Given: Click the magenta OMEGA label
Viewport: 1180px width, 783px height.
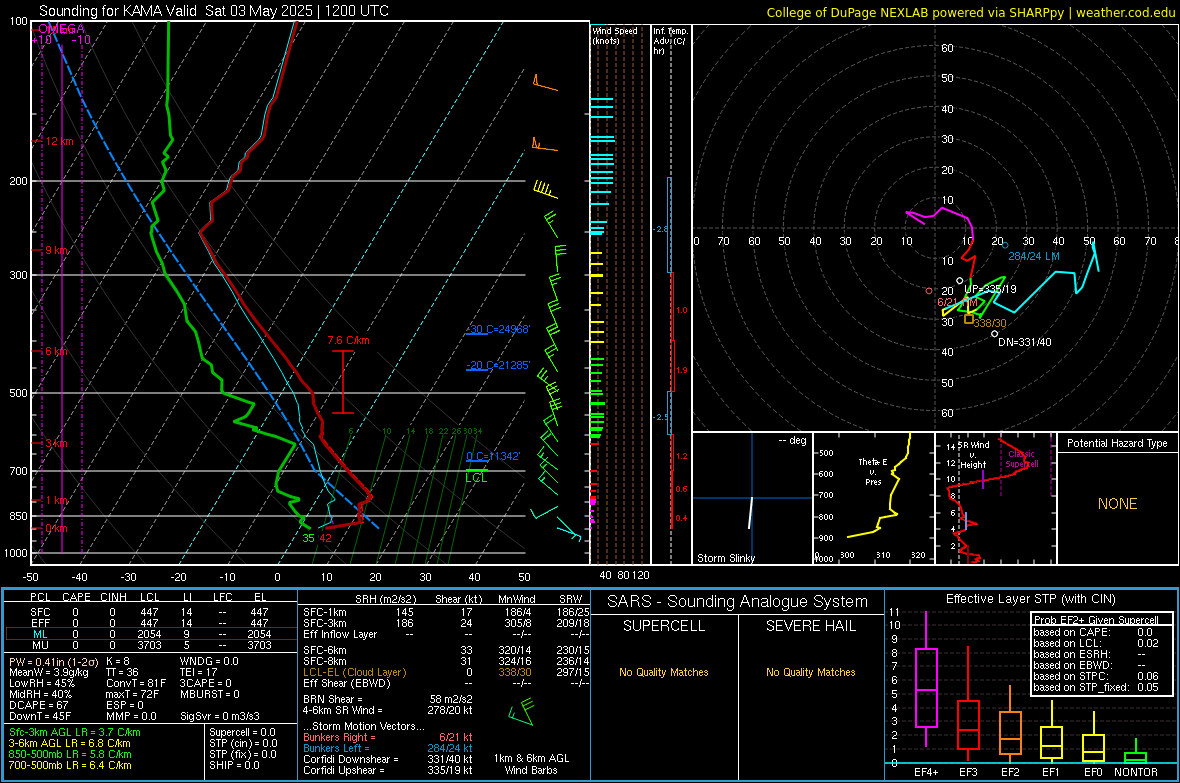Looking at the screenshot, I should (61, 29).
